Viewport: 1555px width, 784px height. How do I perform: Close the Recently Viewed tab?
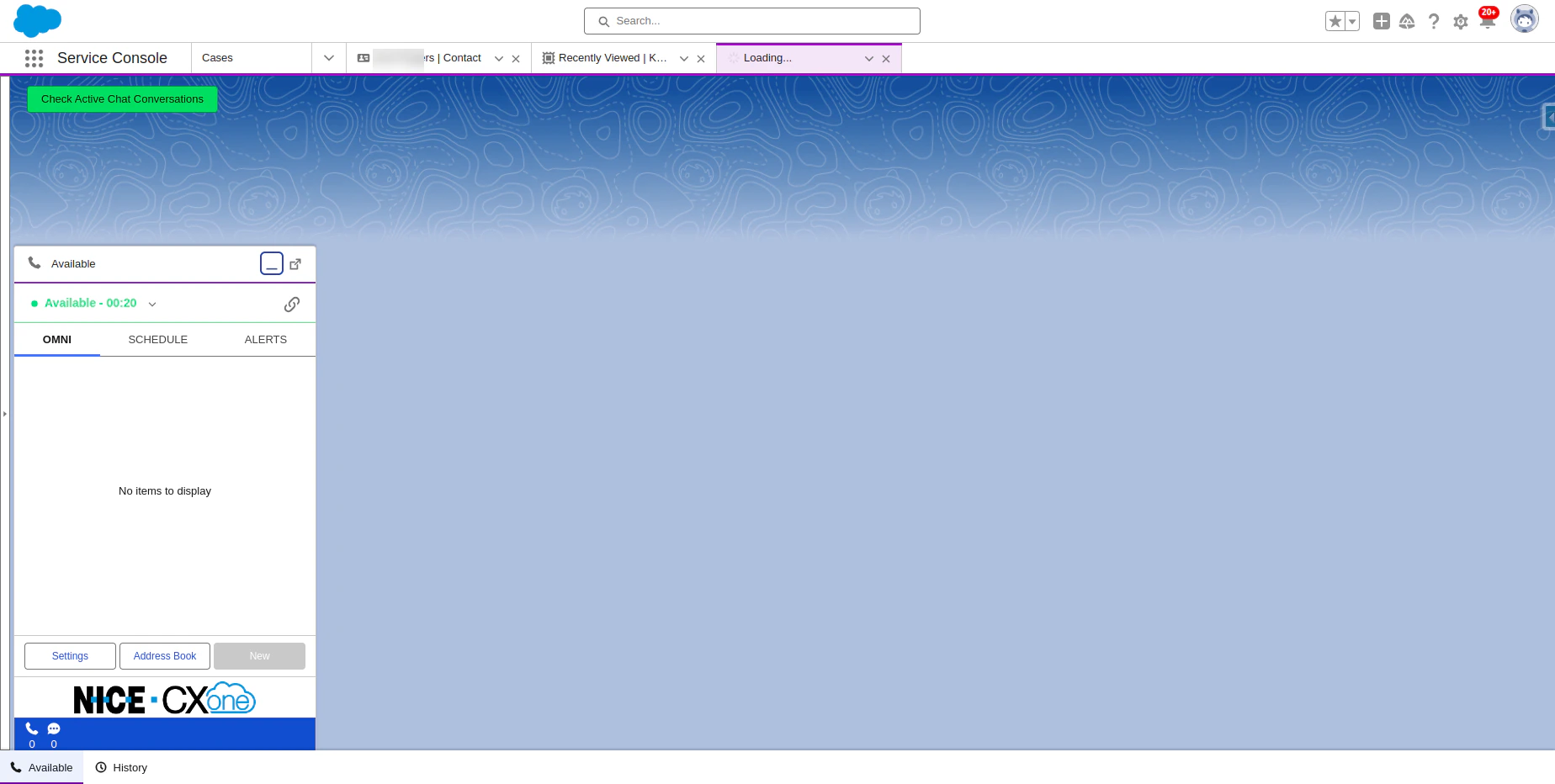701,59
